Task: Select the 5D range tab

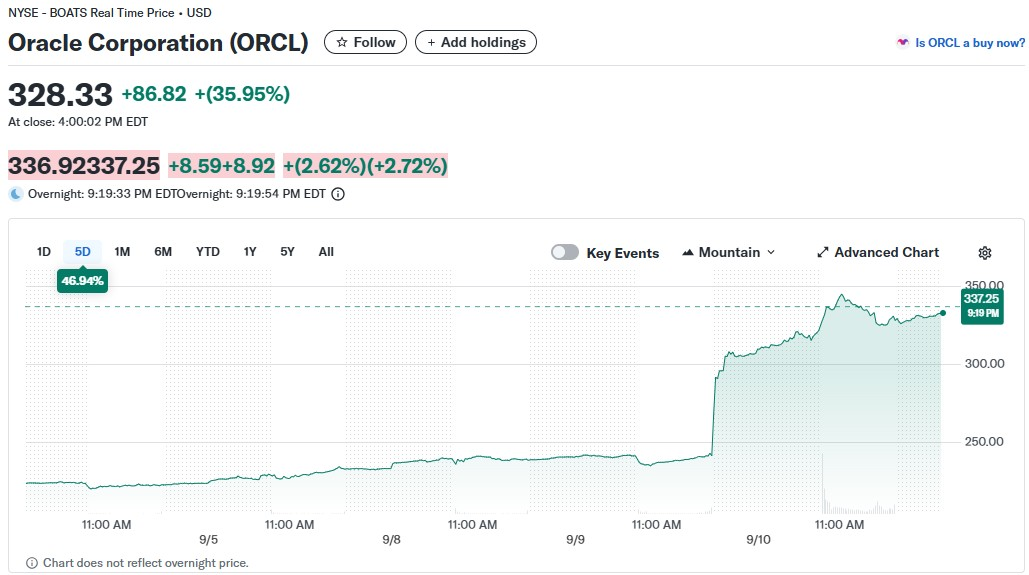Action: (83, 252)
